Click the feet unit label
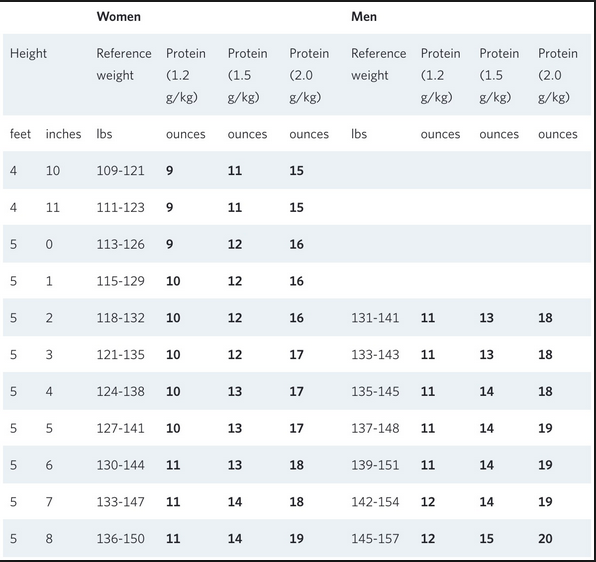 [x=21, y=134]
